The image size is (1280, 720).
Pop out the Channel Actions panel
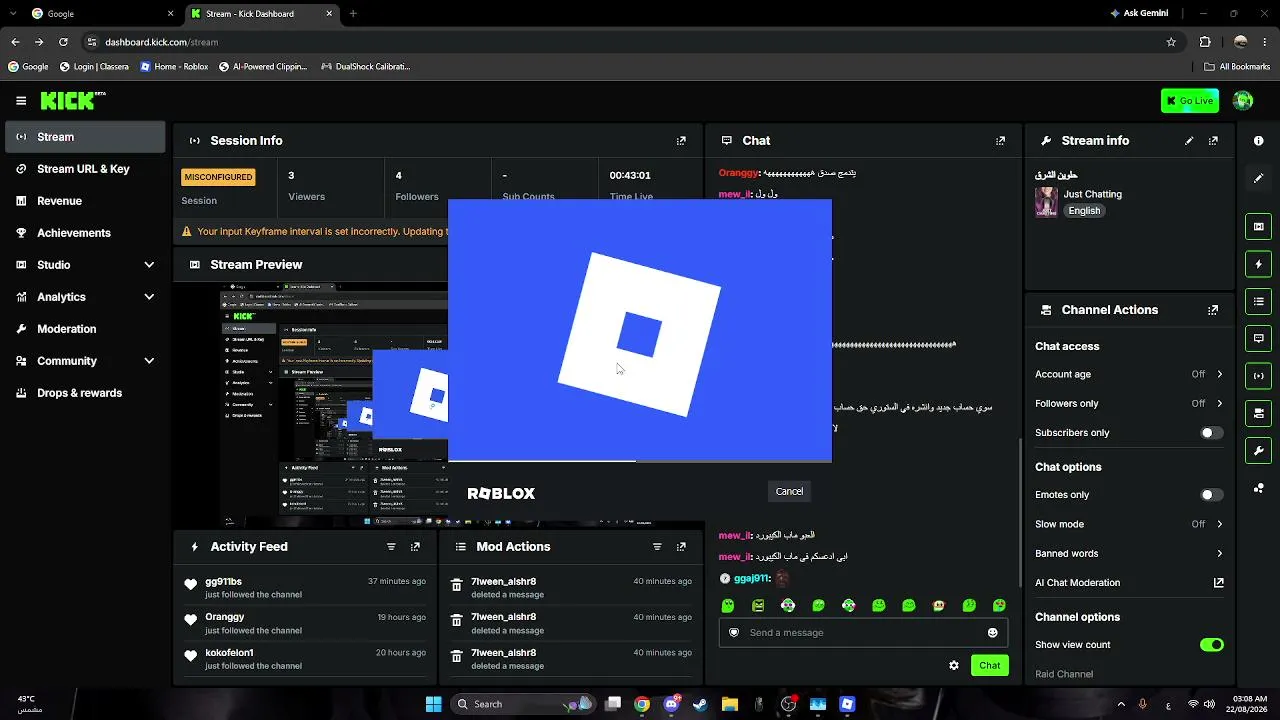click(1213, 310)
